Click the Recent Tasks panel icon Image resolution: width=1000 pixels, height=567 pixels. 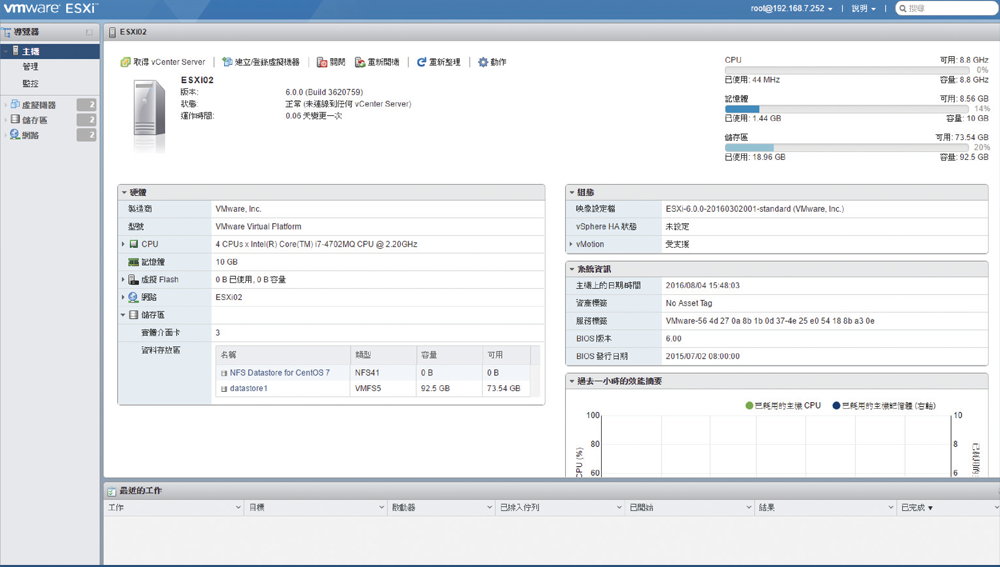click(112, 491)
